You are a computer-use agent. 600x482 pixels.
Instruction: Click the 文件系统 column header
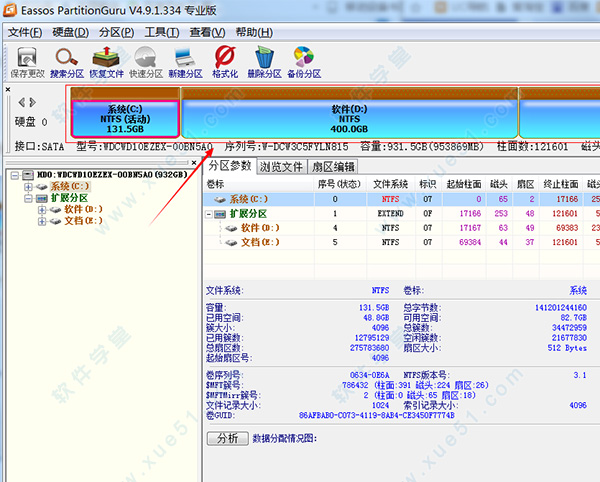coord(391,185)
